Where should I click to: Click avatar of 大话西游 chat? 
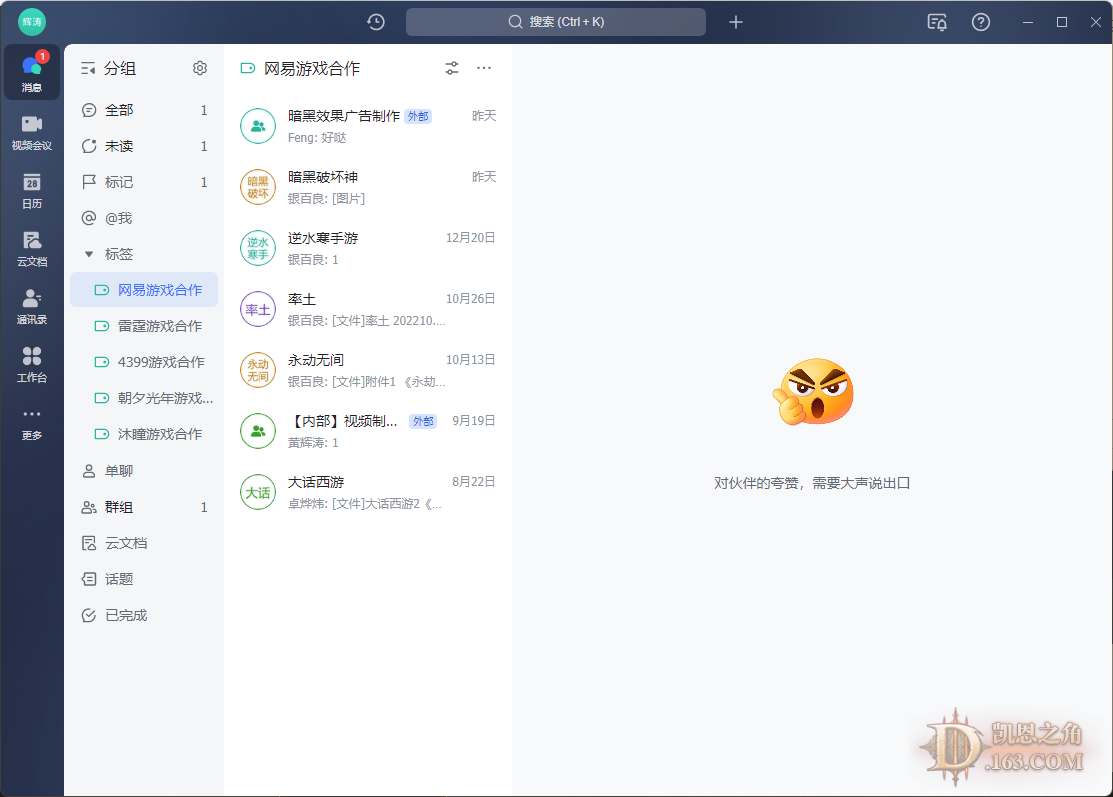[x=258, y=493]
